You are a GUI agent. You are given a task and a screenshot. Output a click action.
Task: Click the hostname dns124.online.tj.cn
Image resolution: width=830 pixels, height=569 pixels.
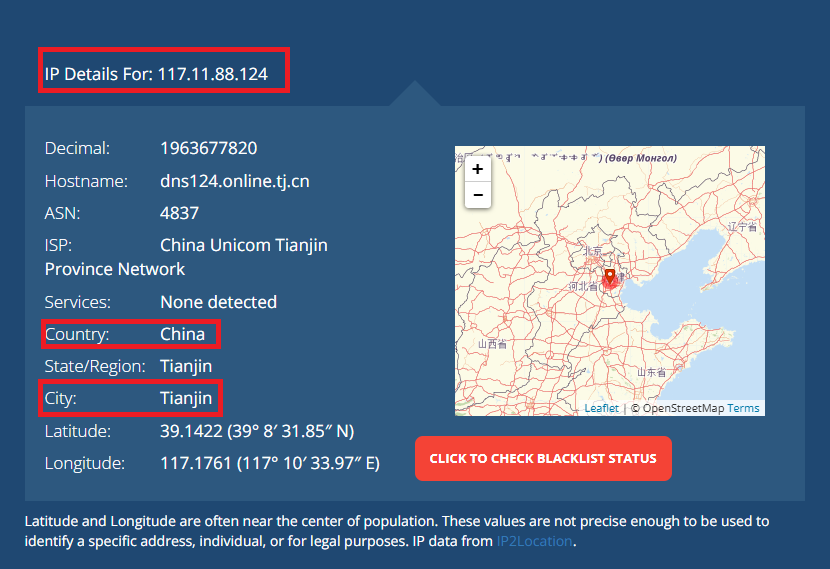(x=234, y=181)
